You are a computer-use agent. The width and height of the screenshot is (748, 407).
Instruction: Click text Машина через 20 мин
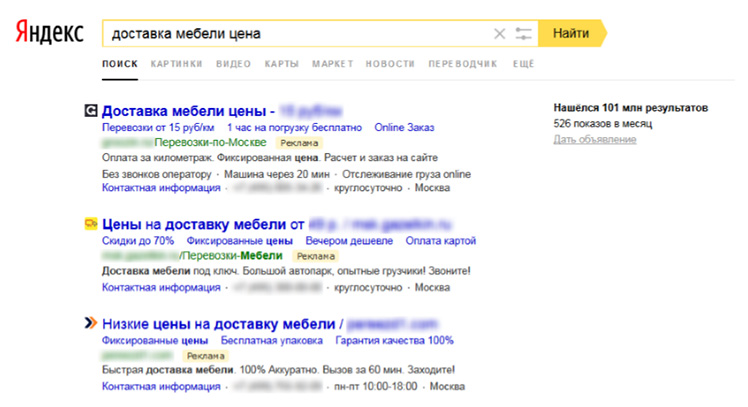(x=277, y=174)
